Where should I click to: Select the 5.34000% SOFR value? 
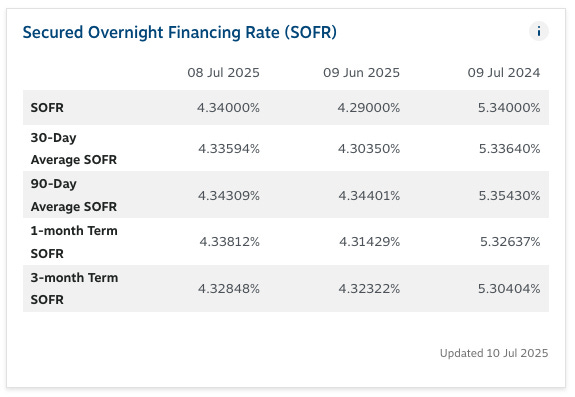(x=509, y=108)
